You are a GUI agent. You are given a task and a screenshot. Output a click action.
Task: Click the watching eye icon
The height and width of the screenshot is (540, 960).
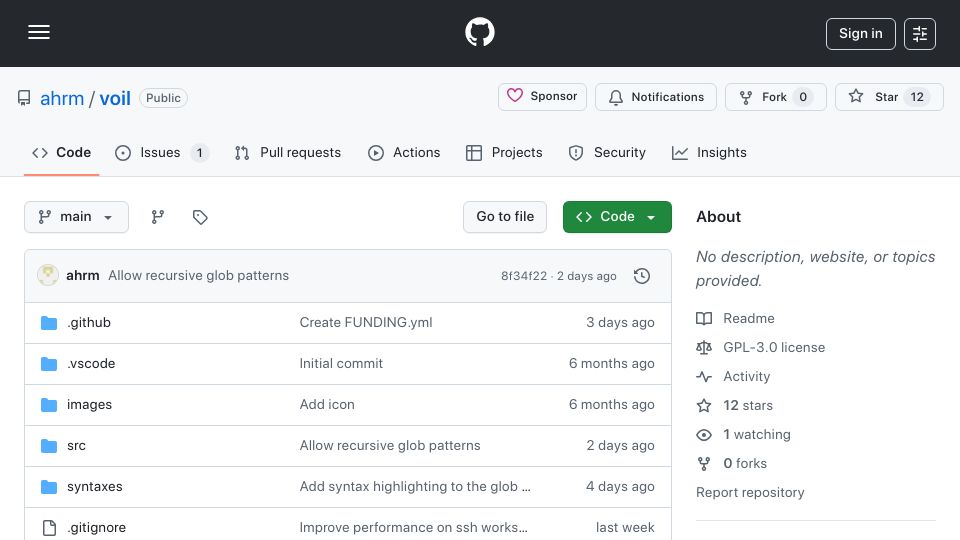(704, 435)
